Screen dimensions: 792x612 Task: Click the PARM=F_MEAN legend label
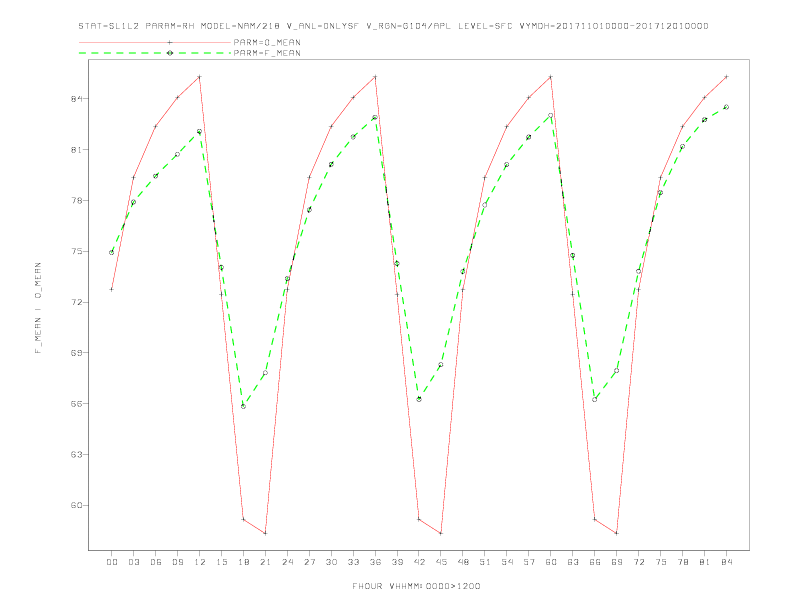point(267,53)
